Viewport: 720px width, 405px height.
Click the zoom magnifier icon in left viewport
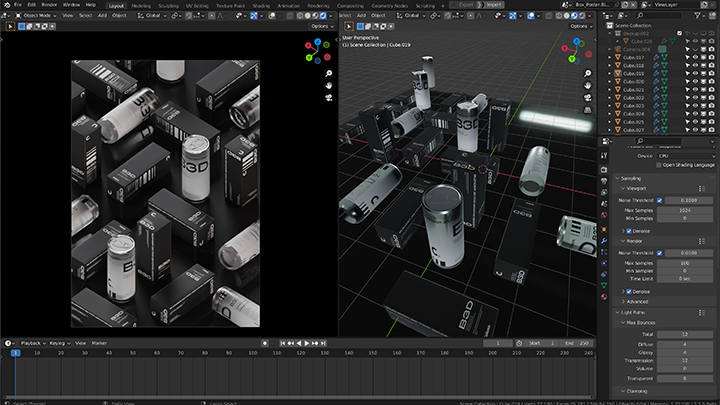328,73
